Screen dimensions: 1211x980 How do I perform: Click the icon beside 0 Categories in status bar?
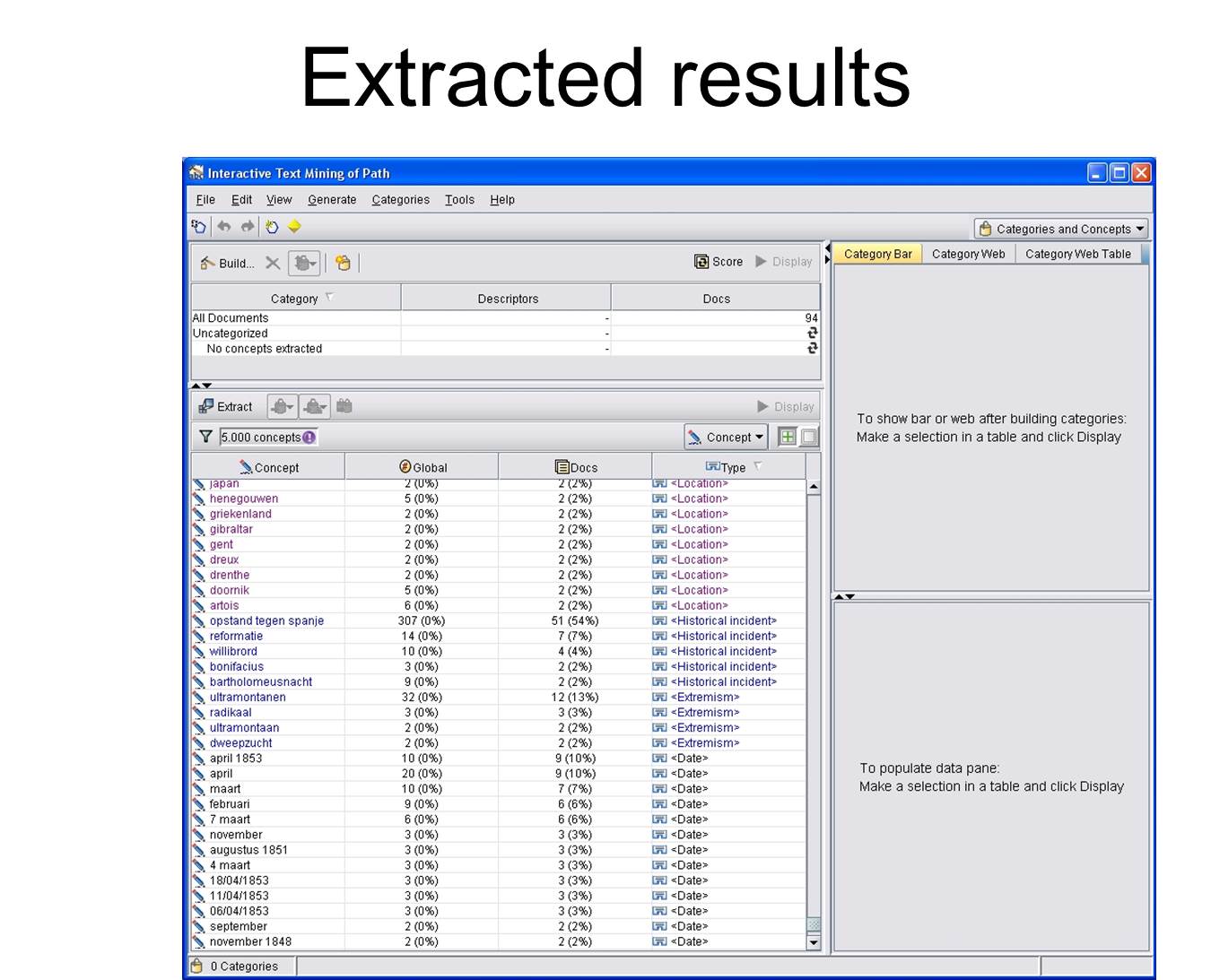(197, 966)
